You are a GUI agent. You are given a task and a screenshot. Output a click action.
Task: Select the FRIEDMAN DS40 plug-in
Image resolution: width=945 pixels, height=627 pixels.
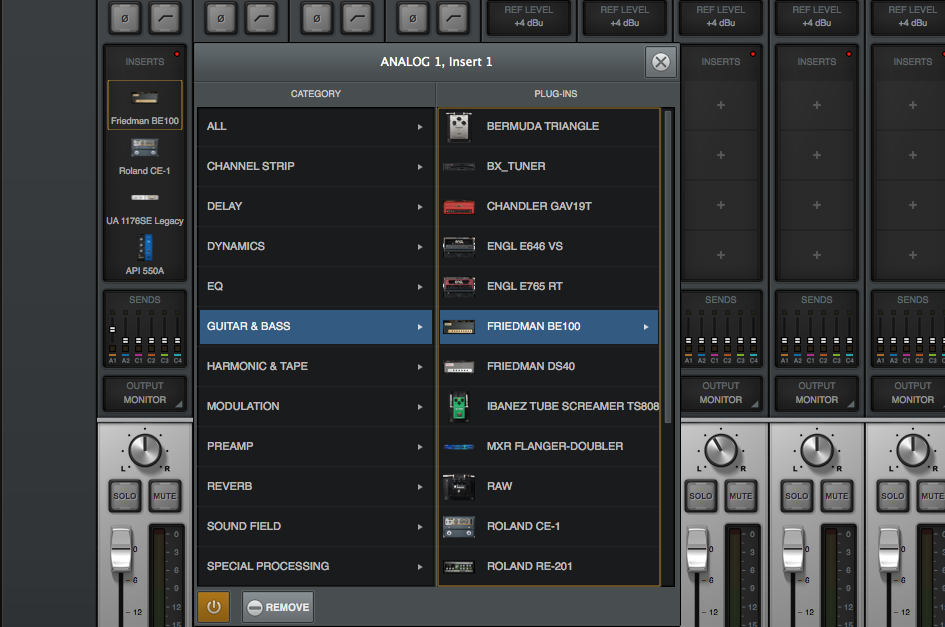pos(549,367)
